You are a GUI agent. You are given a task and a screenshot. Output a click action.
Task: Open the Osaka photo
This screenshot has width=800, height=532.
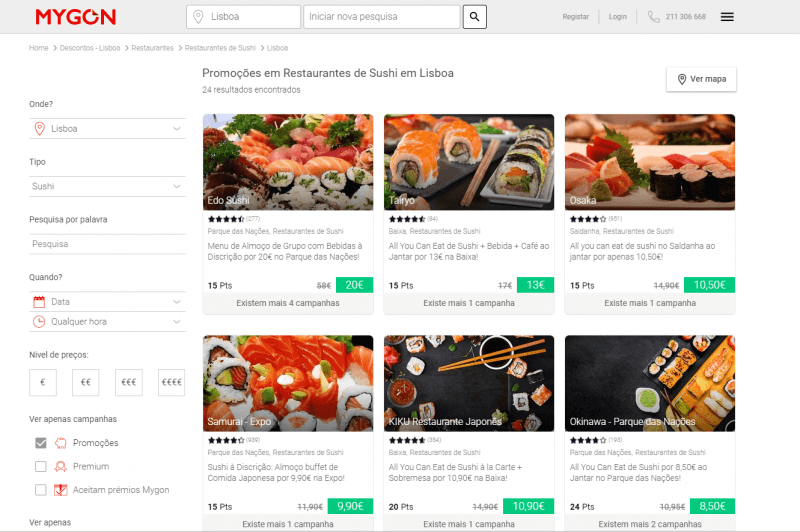(650, 162)
